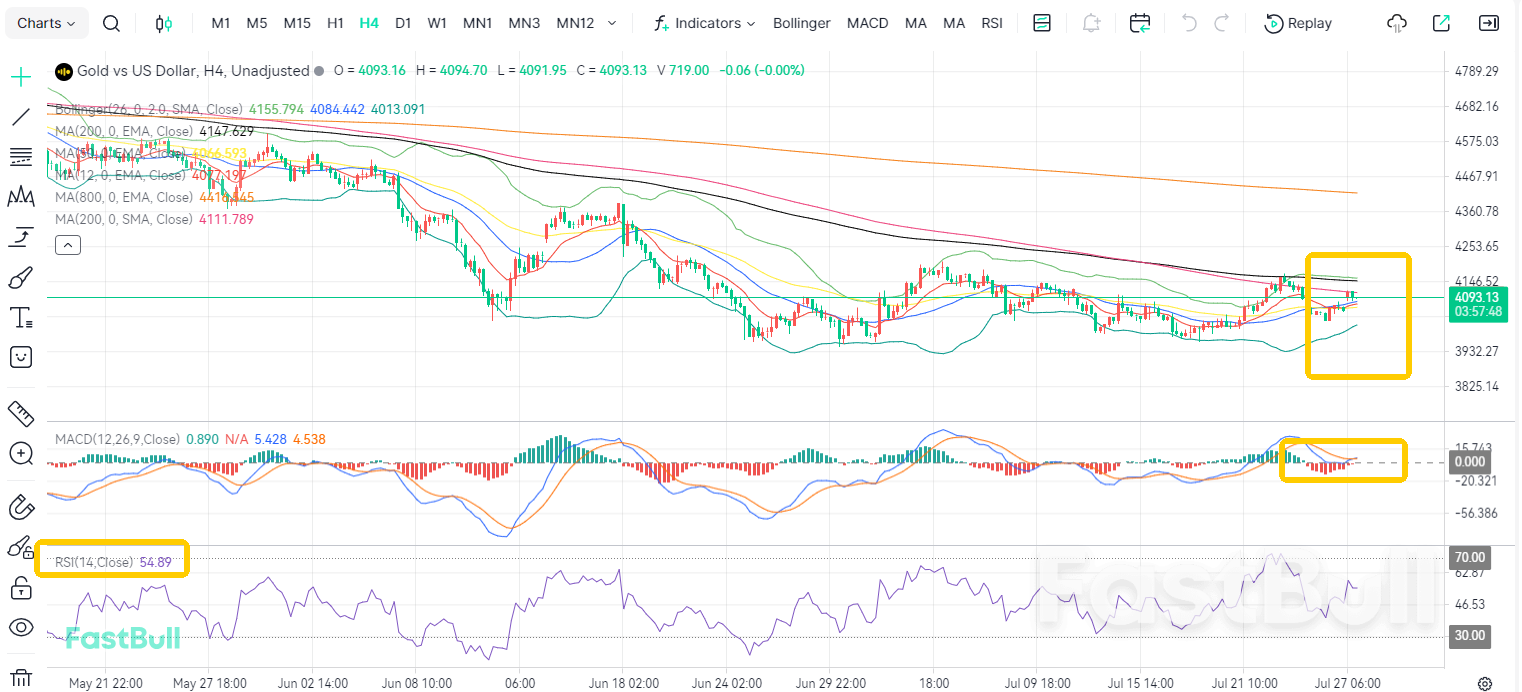Add a price alert bell

click(1091, 23)
